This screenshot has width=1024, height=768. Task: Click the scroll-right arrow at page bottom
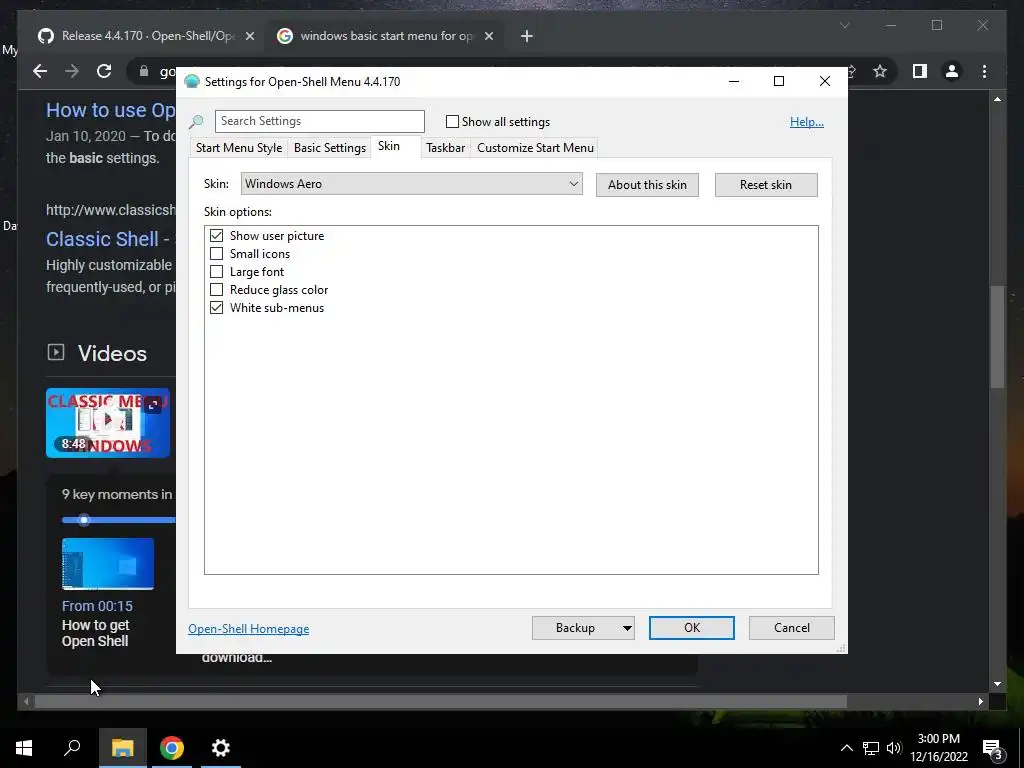(980, 701)
